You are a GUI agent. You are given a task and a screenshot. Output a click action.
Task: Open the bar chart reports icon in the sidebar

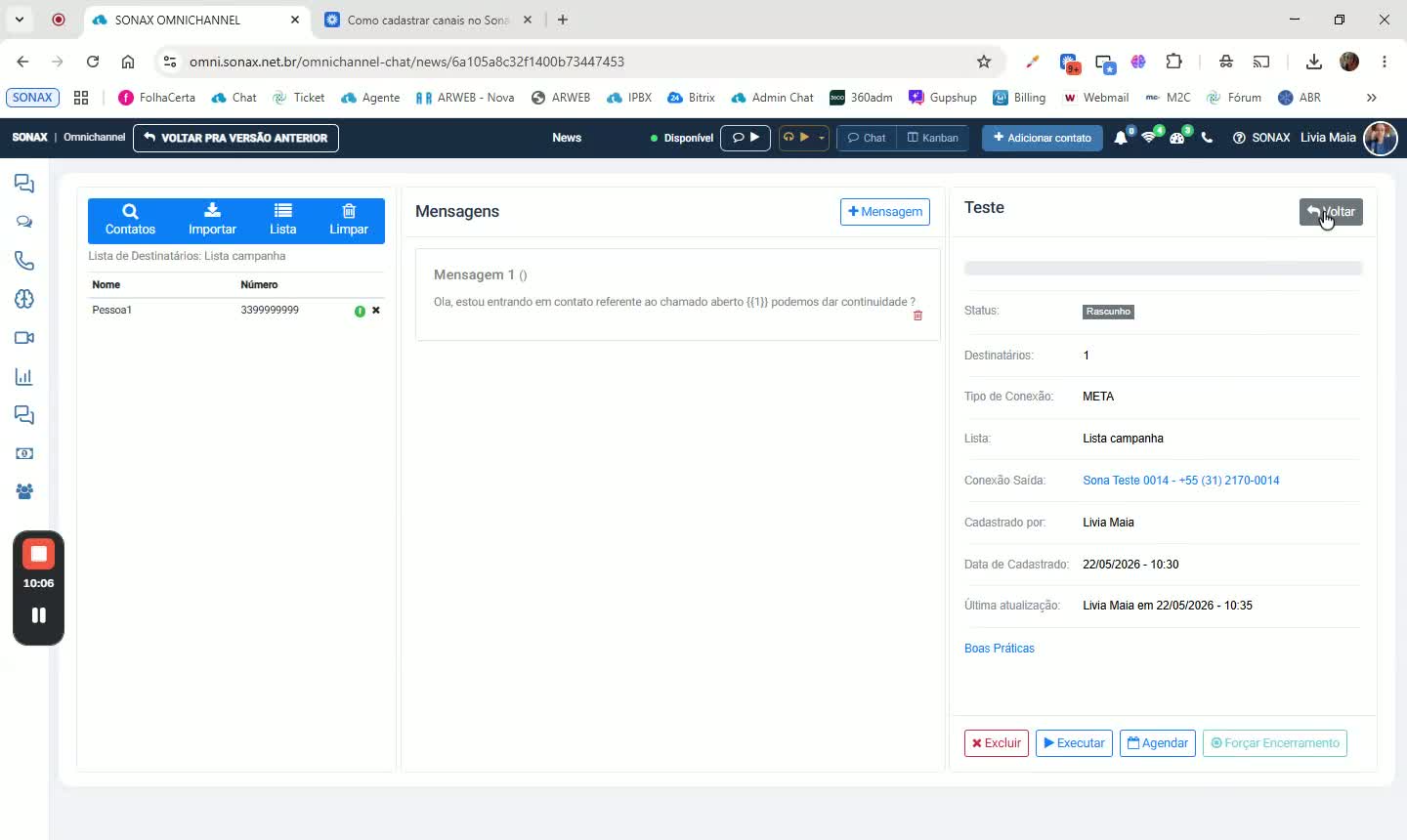24,377
